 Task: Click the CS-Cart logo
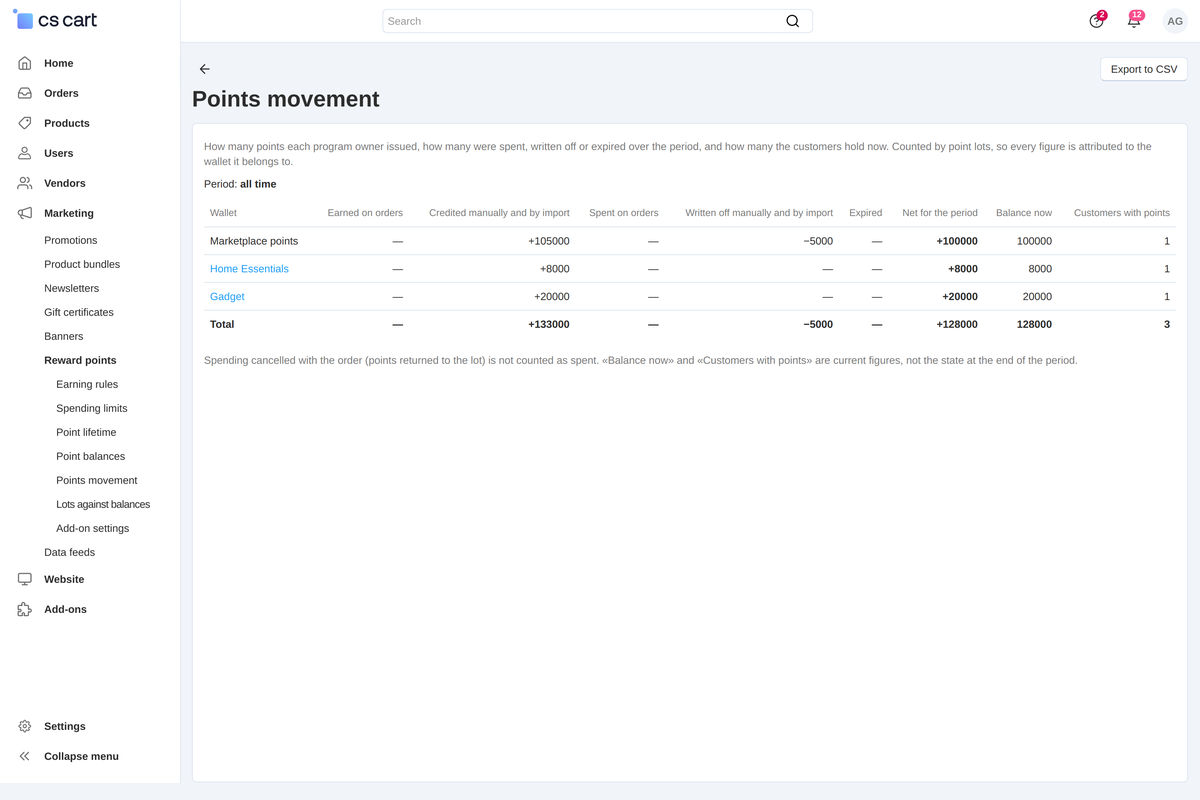[56, 20]
